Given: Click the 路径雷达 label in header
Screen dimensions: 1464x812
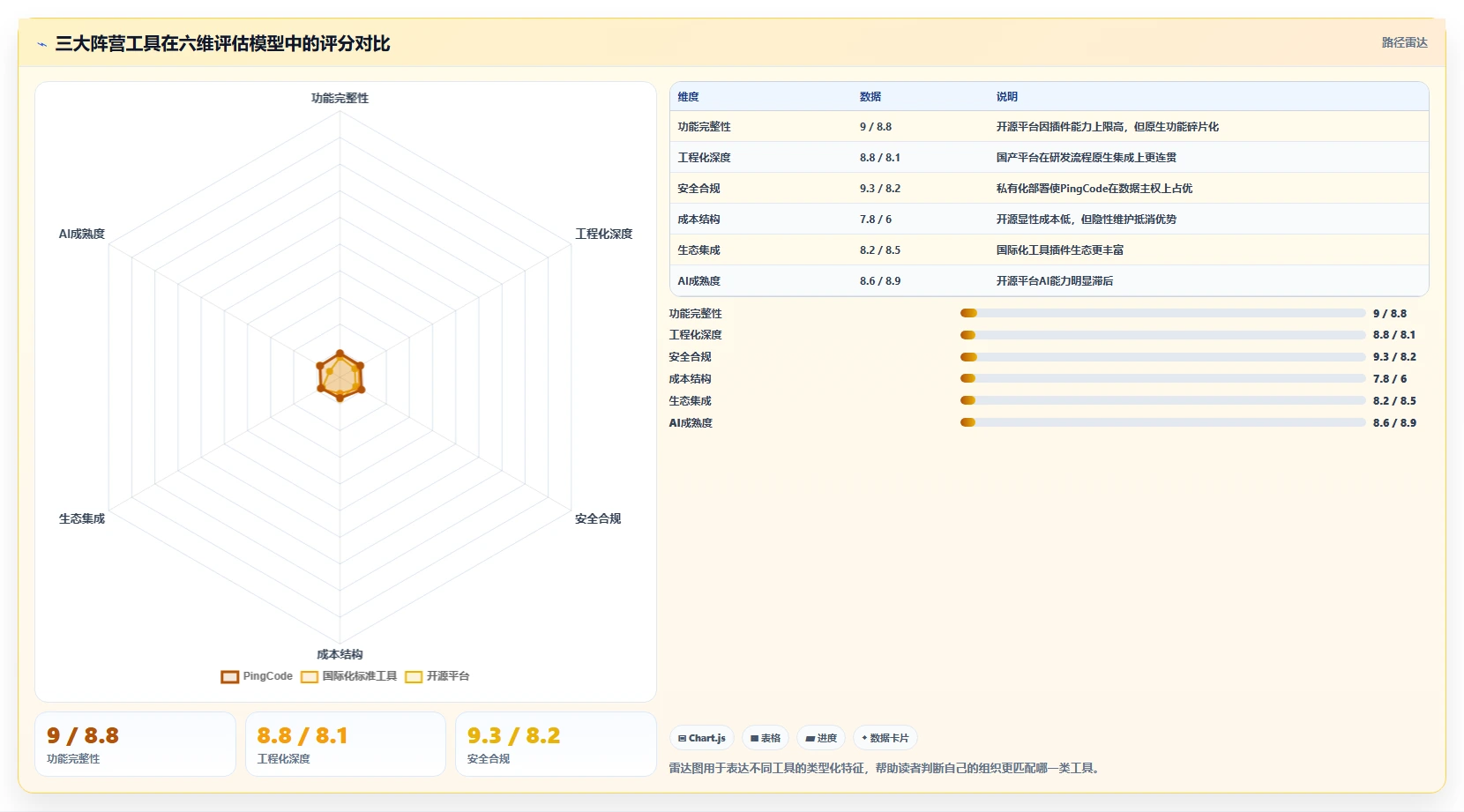Looking at the screenshot, I should coord(1404,42).
